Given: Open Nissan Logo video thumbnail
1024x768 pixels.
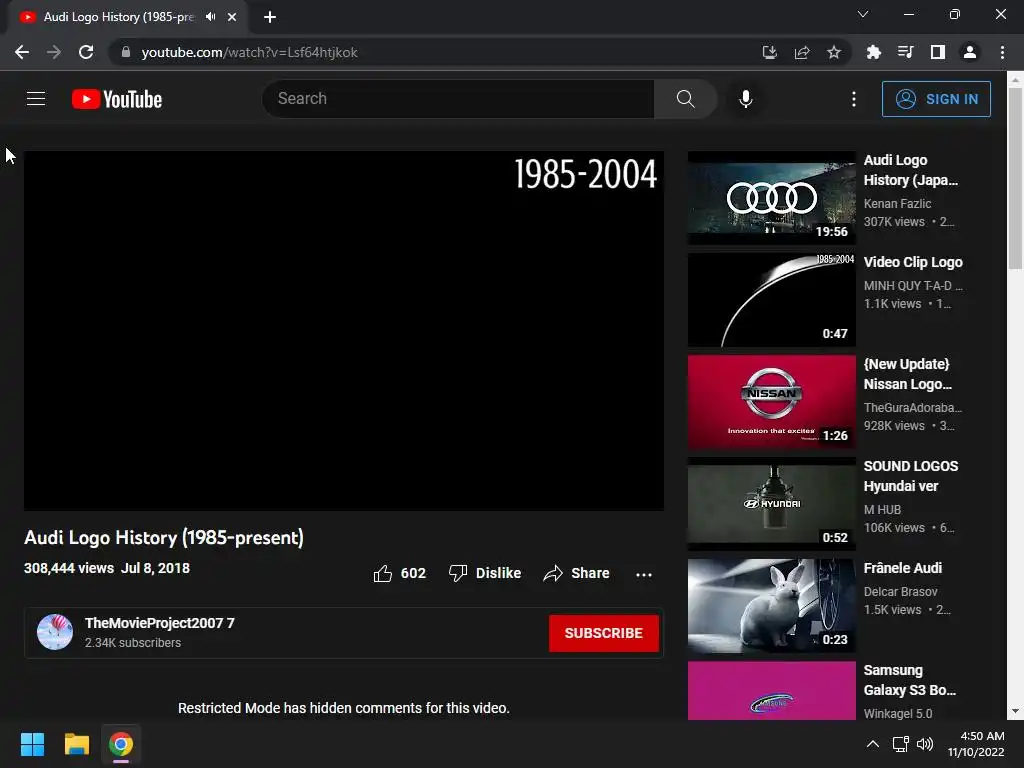Looking at the screenshot, I should tap(771, 402).
